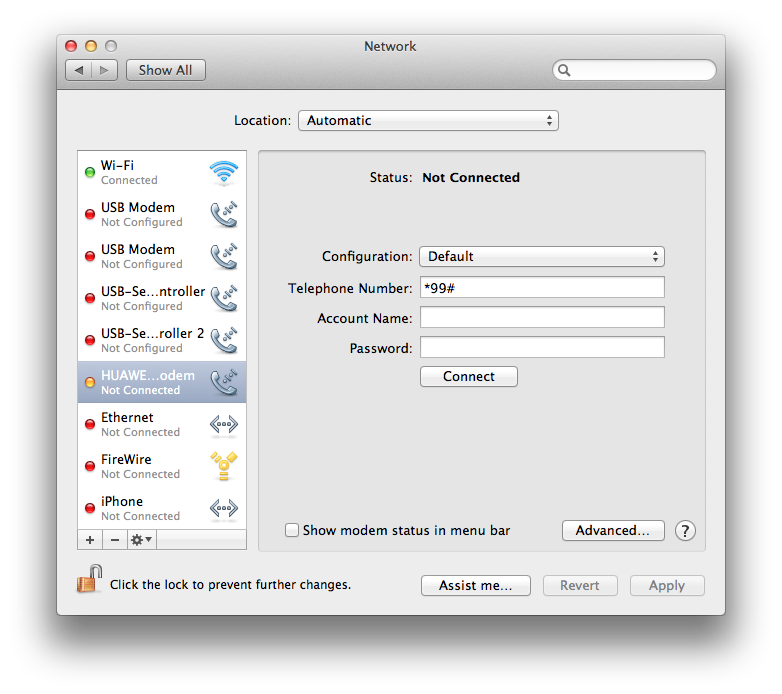Click the red close window button
Screen dimensions: 782x694
pyautogui.click(x=71, y=46)
